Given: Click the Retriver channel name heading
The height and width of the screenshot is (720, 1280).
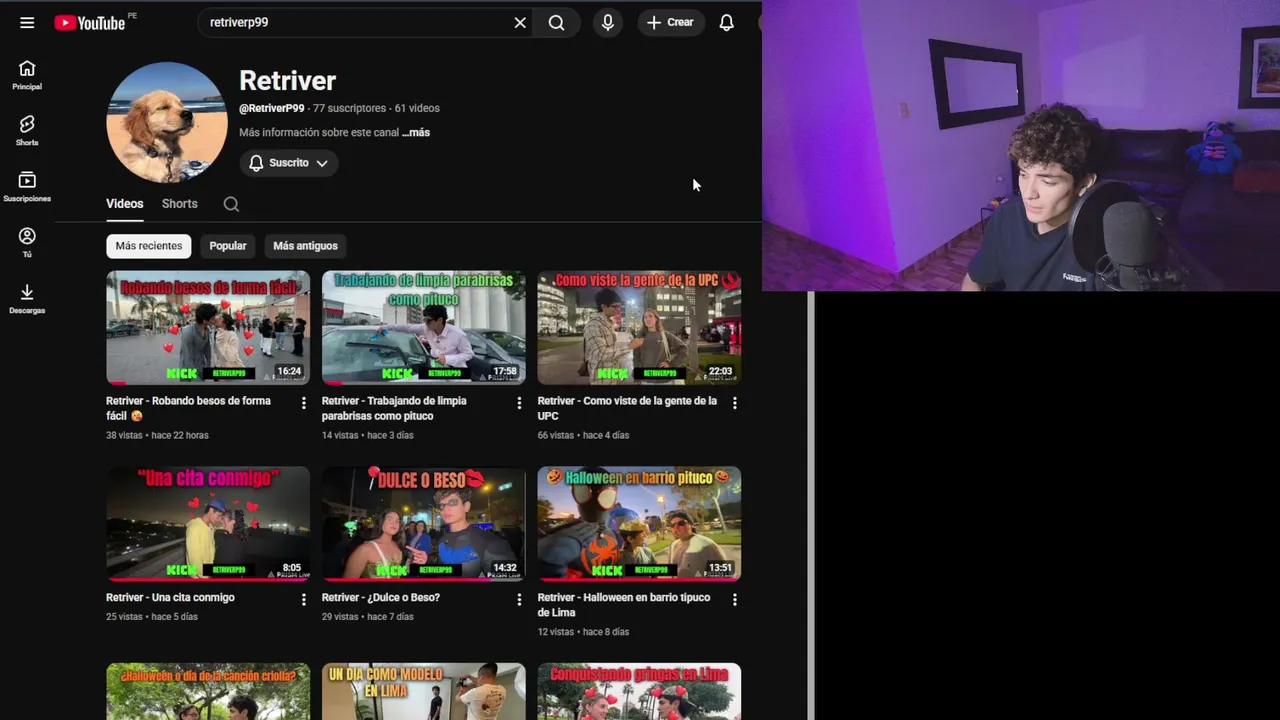Looking at the screenshot, I should (288, 81).
